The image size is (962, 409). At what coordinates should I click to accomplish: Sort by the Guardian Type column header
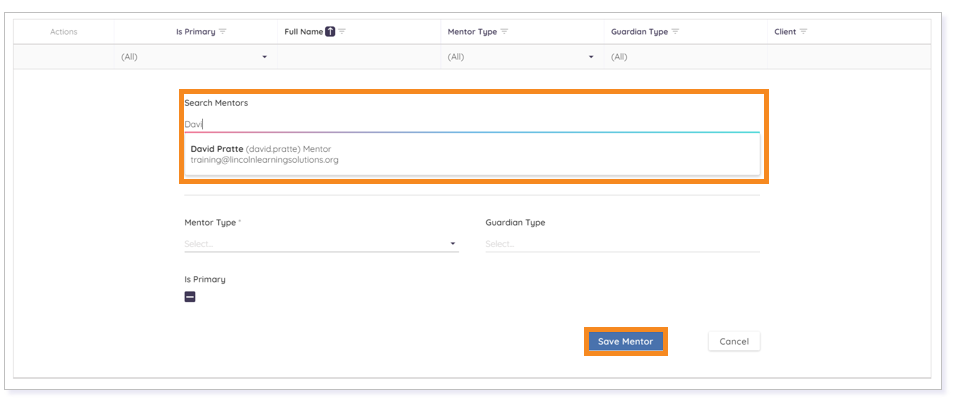(x=639, y=32)
